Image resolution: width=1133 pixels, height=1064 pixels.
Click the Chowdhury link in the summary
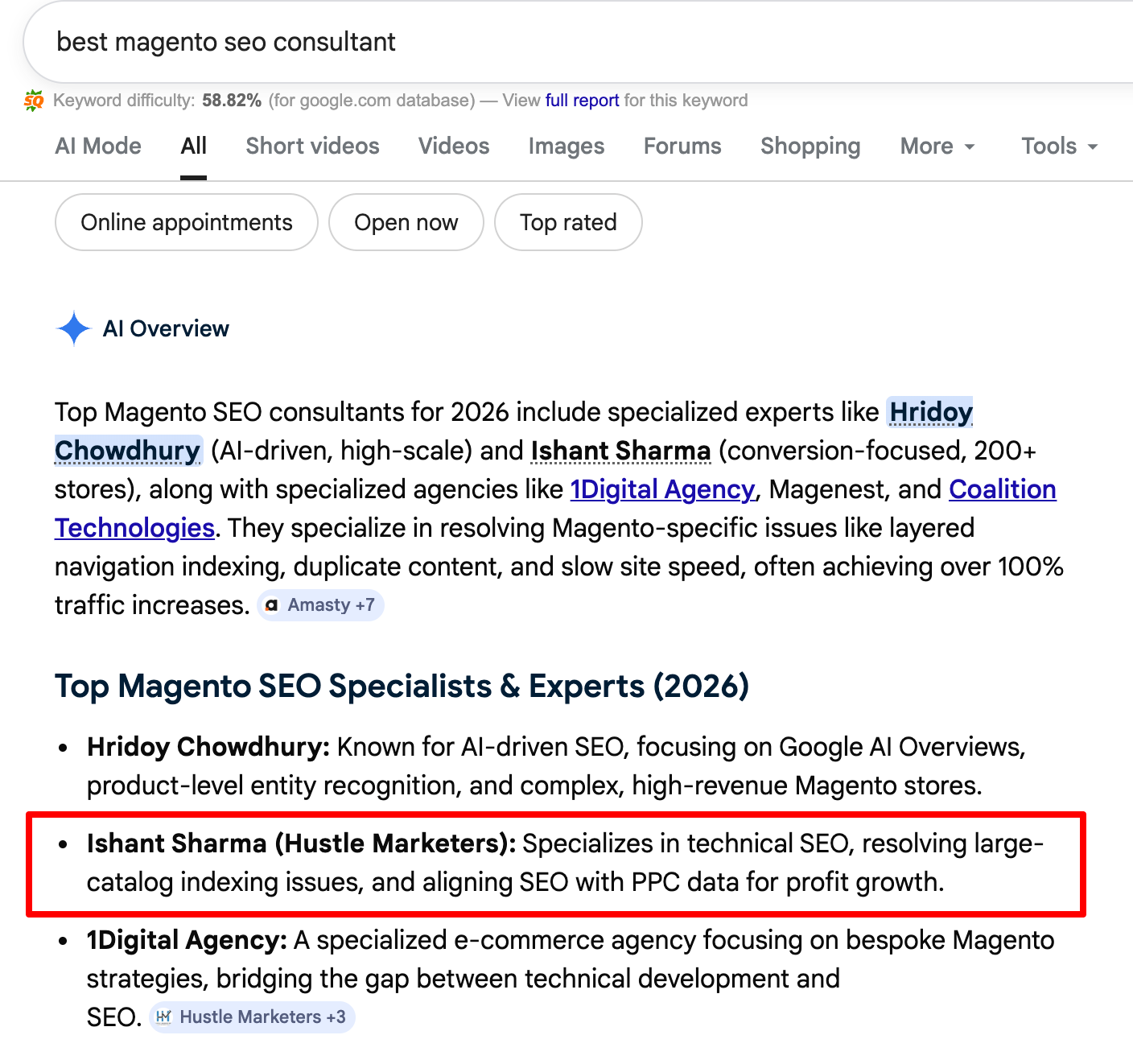pos(127,451)
